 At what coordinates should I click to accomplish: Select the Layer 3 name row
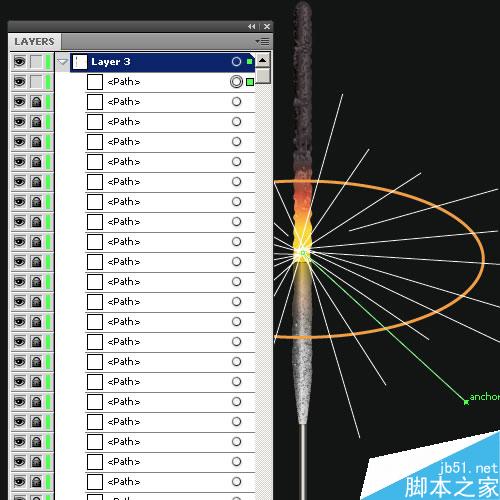point(111,62)
